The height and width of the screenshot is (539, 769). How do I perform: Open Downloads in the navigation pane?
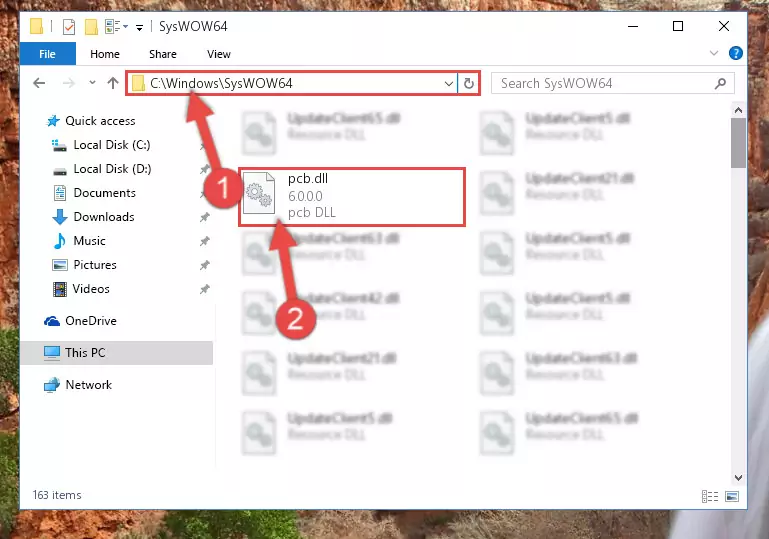point(93,217)
